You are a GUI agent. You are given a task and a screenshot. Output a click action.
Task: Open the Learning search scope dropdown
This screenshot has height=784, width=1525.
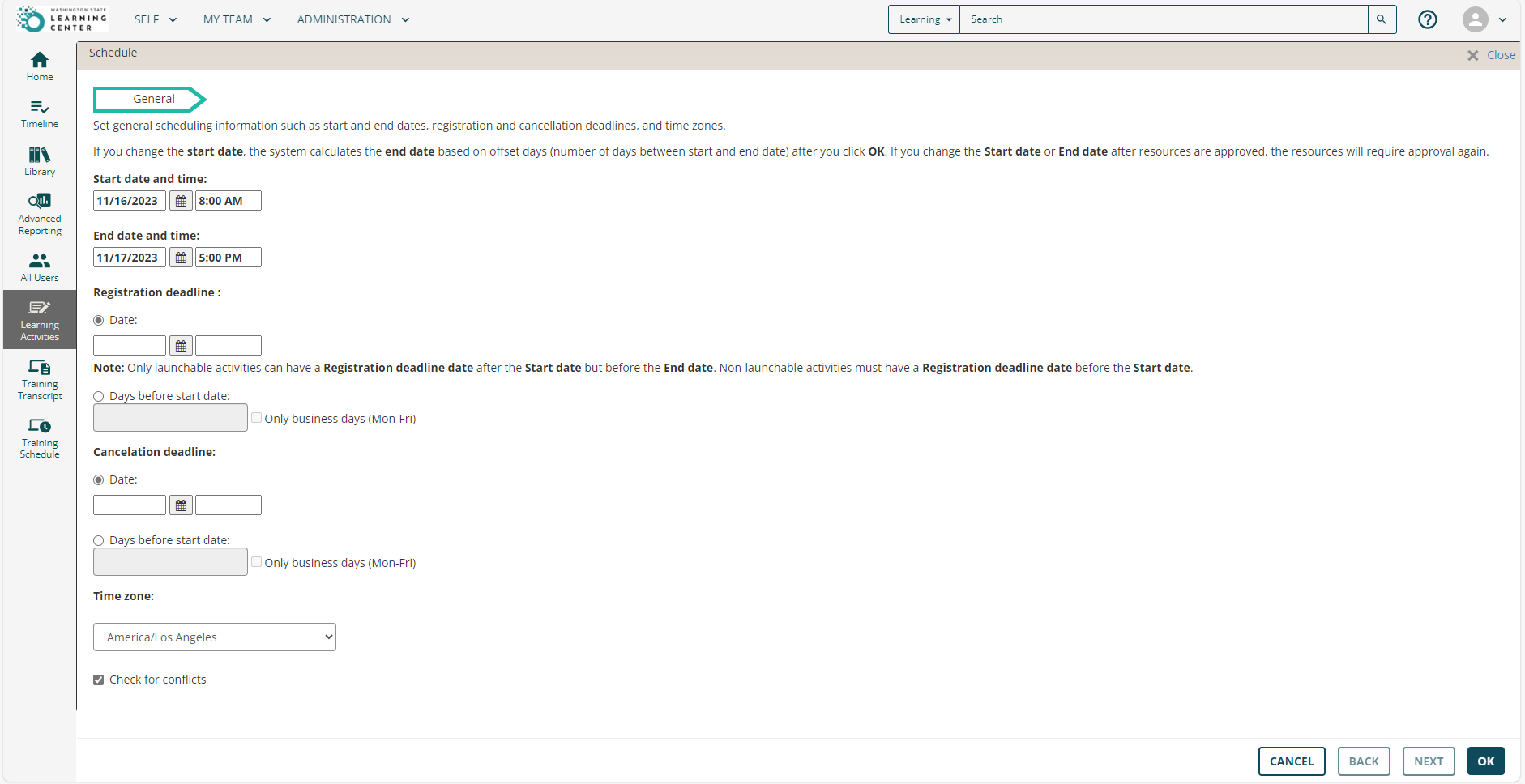[925, 19]
